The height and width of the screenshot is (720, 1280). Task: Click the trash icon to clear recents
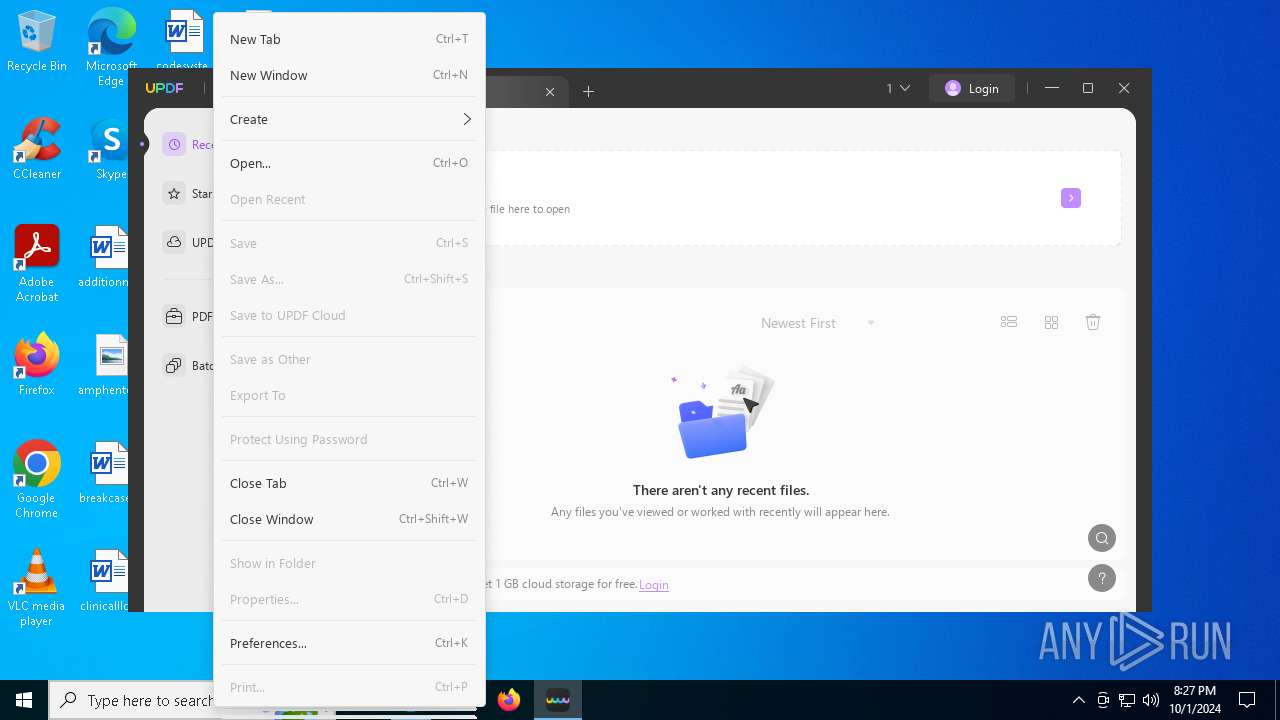(x=1093, y=322)
